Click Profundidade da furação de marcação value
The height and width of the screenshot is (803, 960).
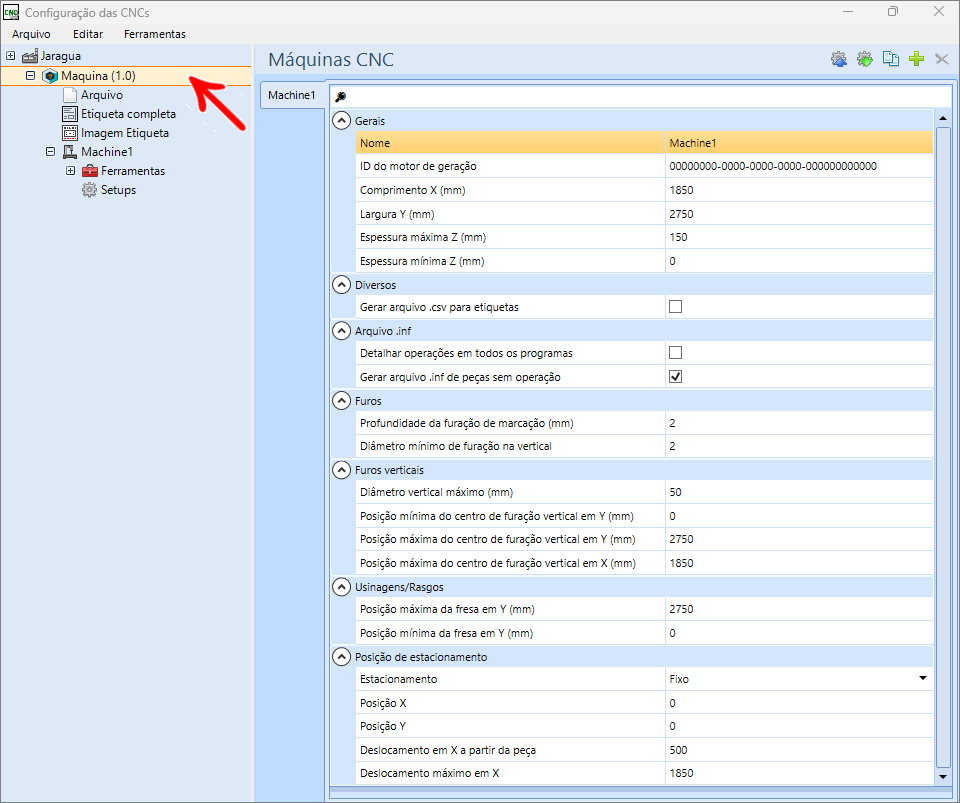pyautogui.click(x=799, y=423)
